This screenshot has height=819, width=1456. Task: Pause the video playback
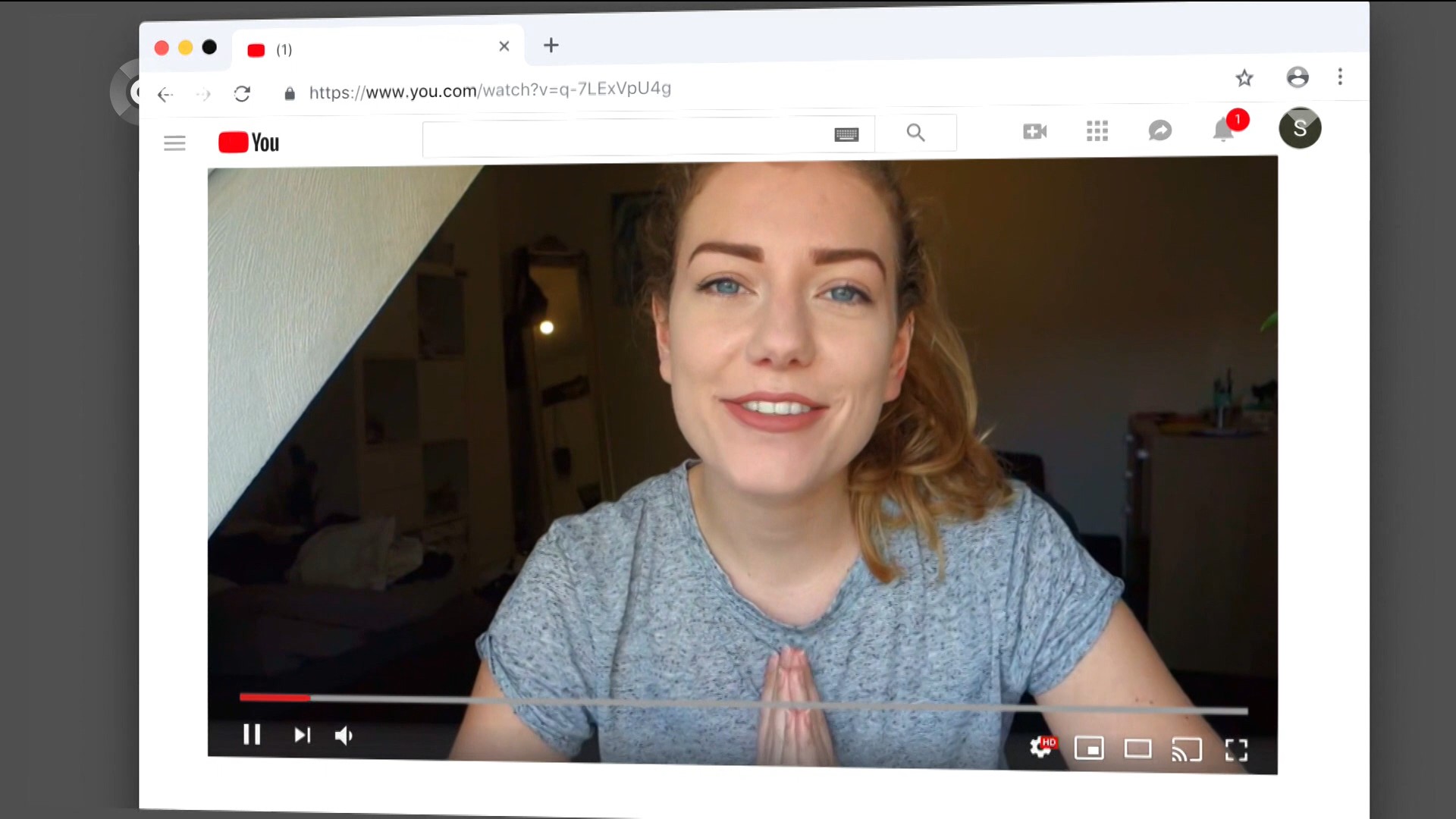pyautogui.click(x=252, y=735)
